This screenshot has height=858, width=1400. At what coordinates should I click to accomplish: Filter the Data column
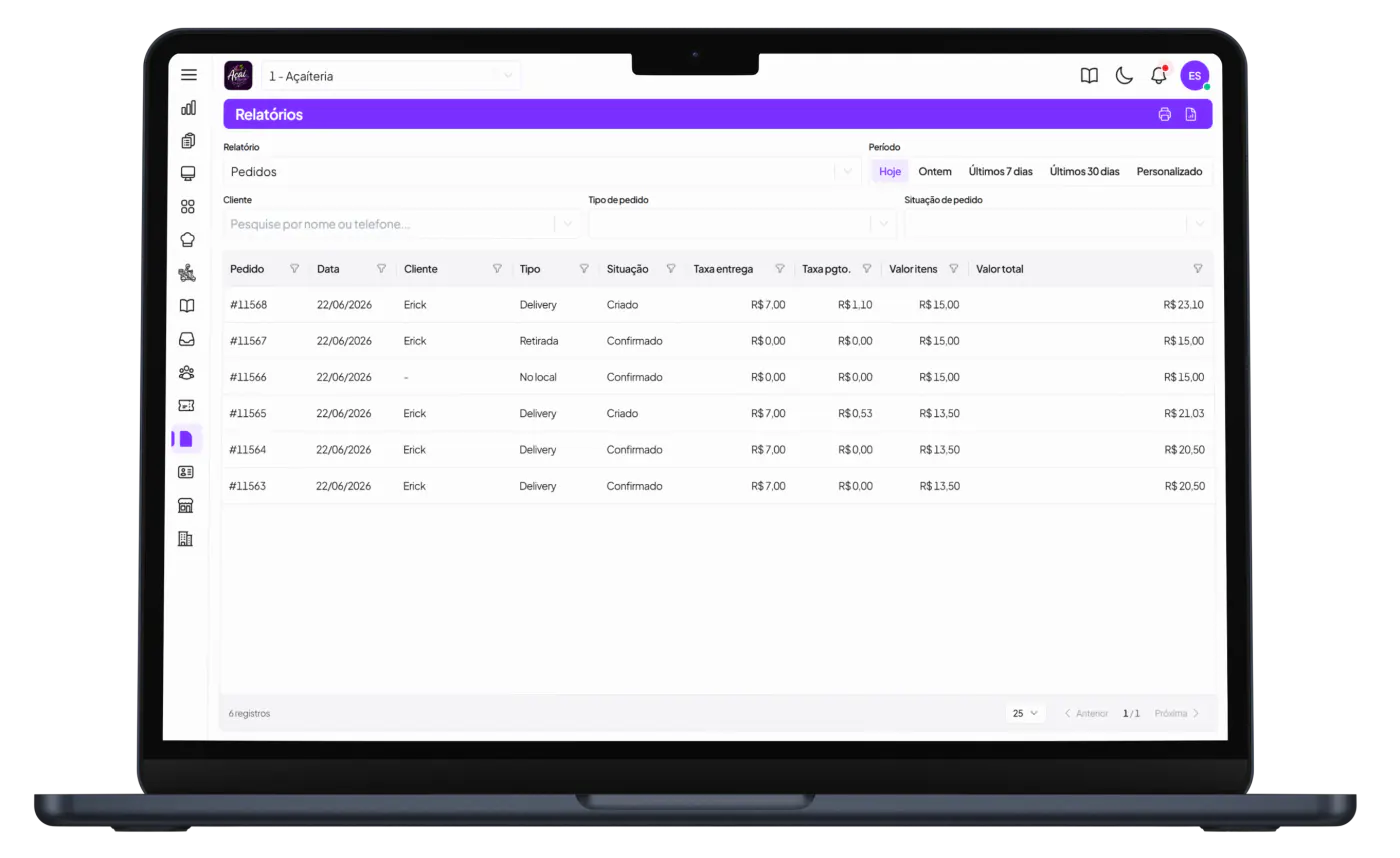(x=381, y=269)
